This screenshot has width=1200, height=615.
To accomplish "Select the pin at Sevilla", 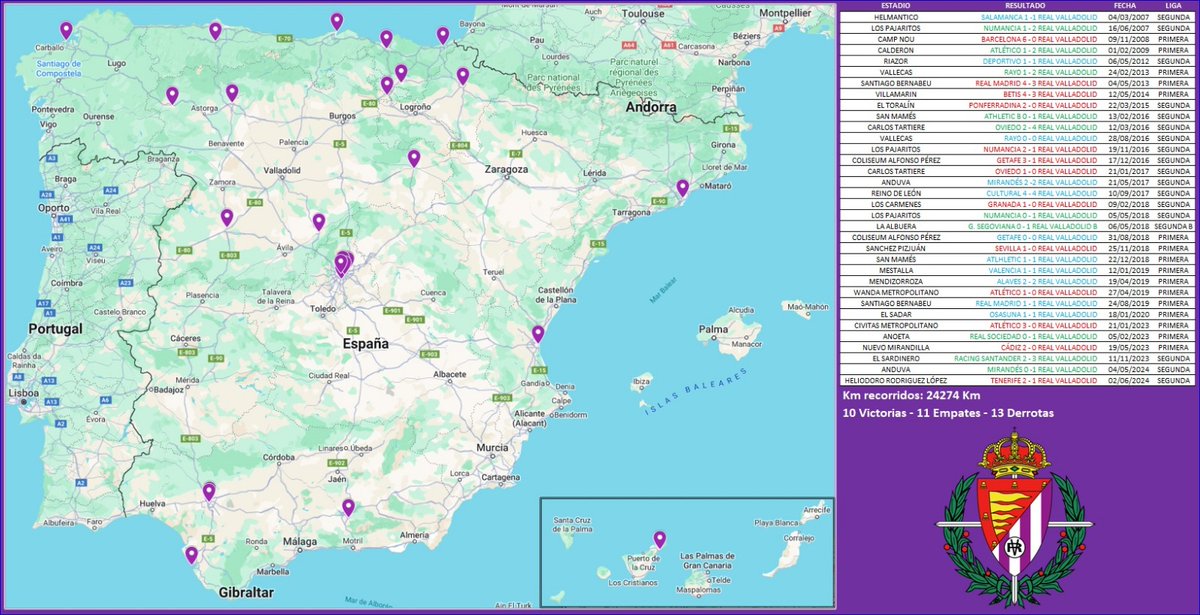I will pyautogui.click(x=209, y=491).
